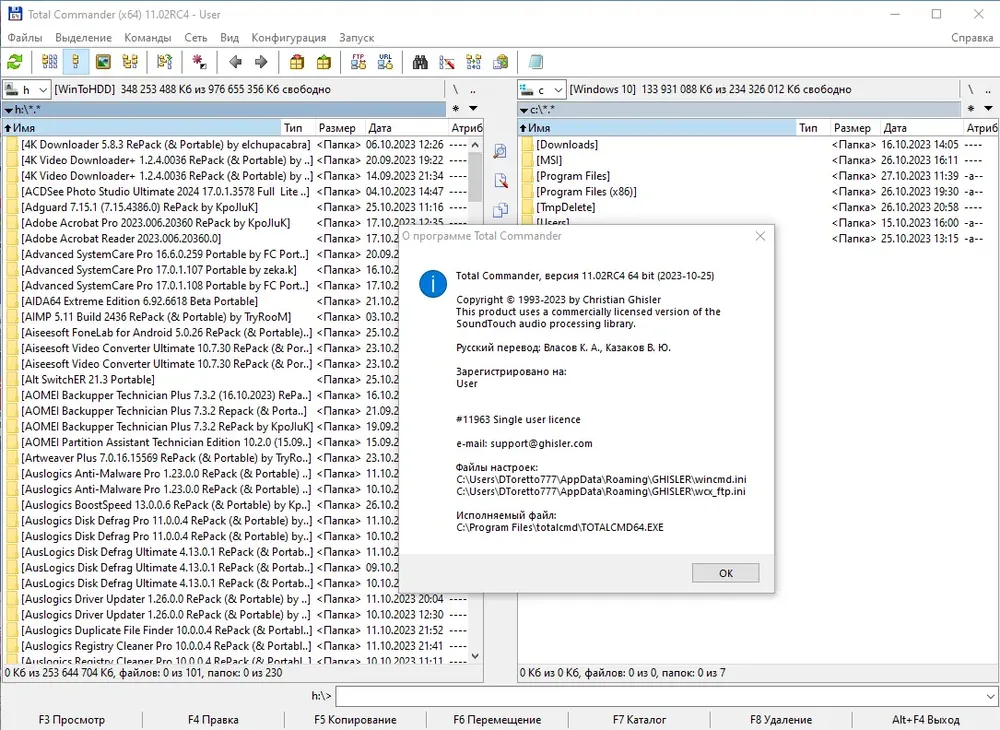This screenshot has width=1000, height=730.
Task: Open the left drive dropdown showing h
Action: click(26, 89)
